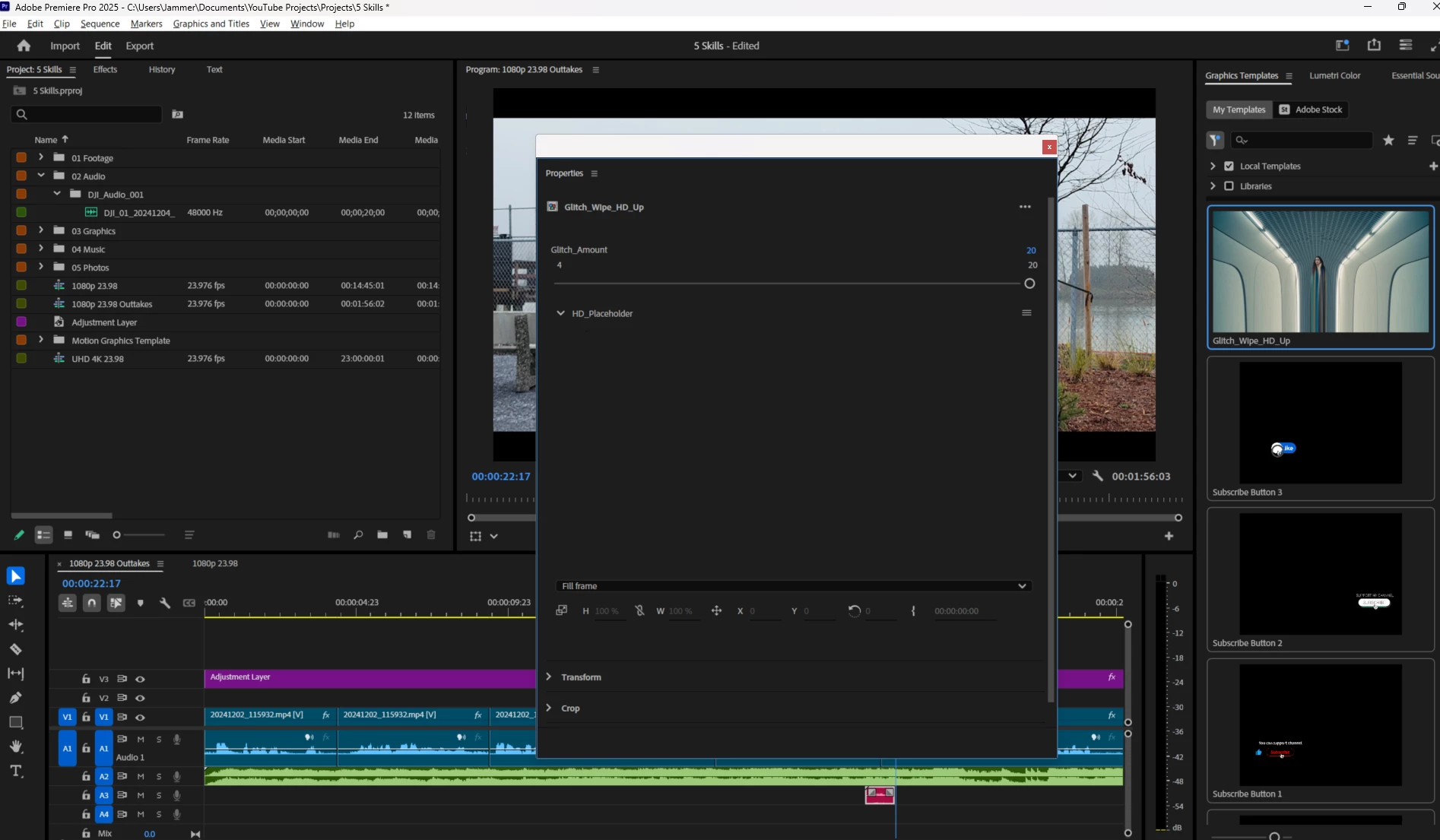Select the Ripple Edit tool

(16, 625)
